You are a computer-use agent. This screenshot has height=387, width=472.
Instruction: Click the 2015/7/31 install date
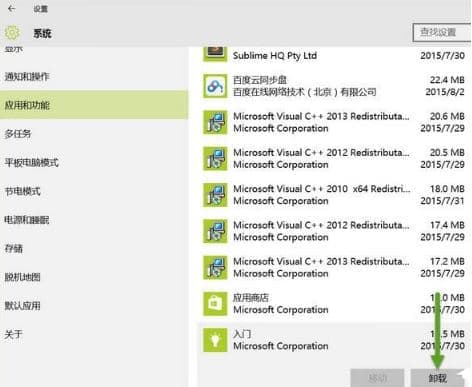click(442, 201)
